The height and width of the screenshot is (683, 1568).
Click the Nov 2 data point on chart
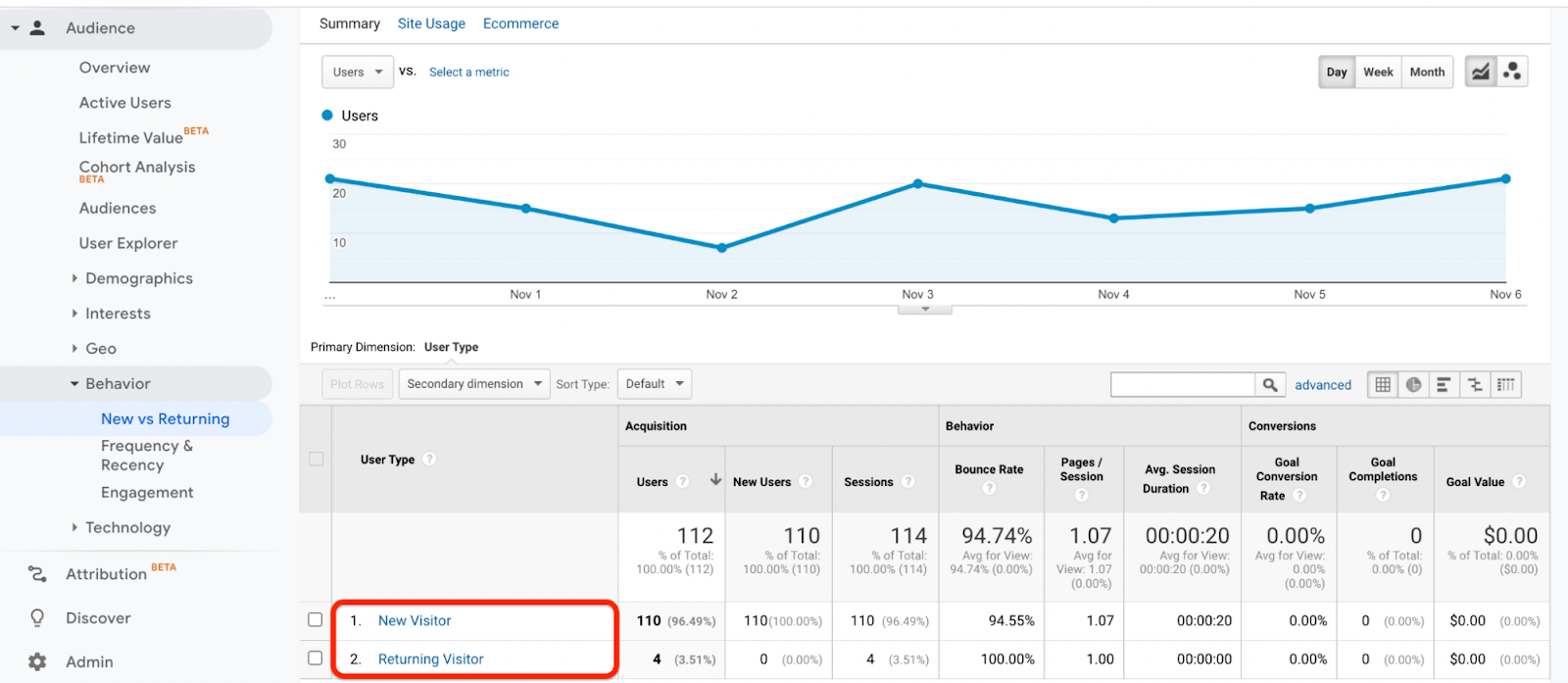pos(722,248)
